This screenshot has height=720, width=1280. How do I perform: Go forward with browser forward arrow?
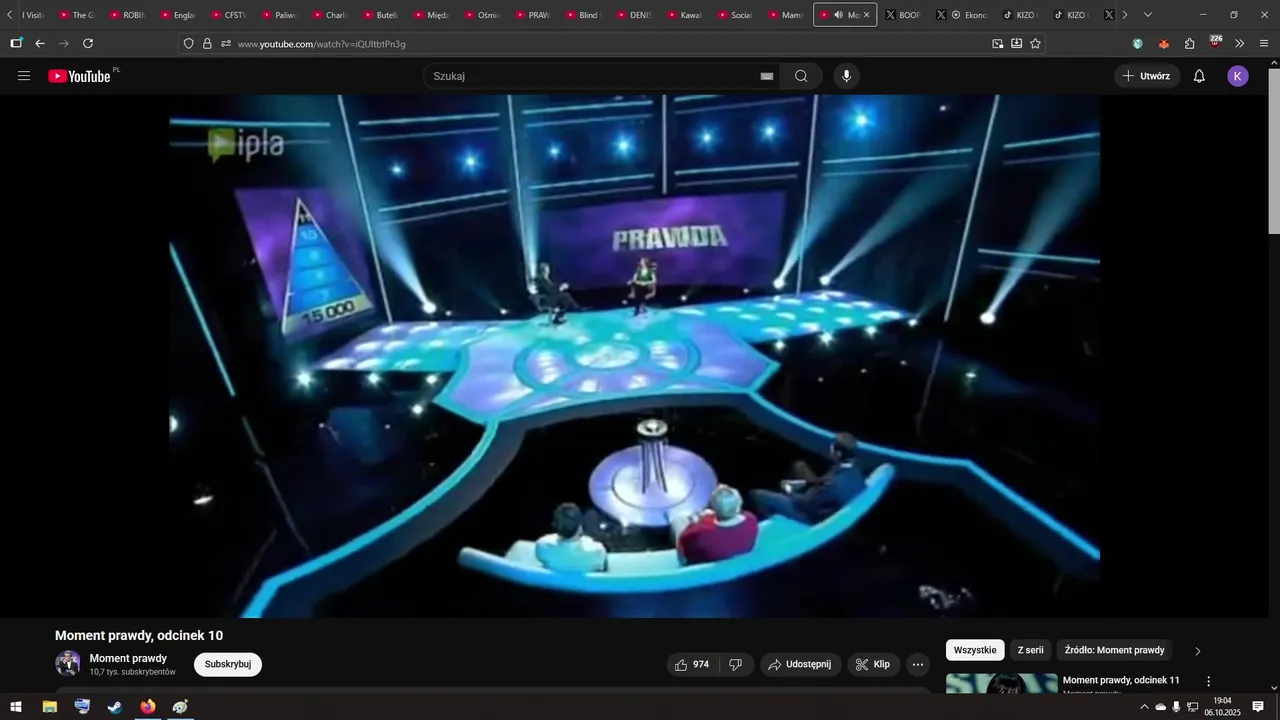click(64, 43)
